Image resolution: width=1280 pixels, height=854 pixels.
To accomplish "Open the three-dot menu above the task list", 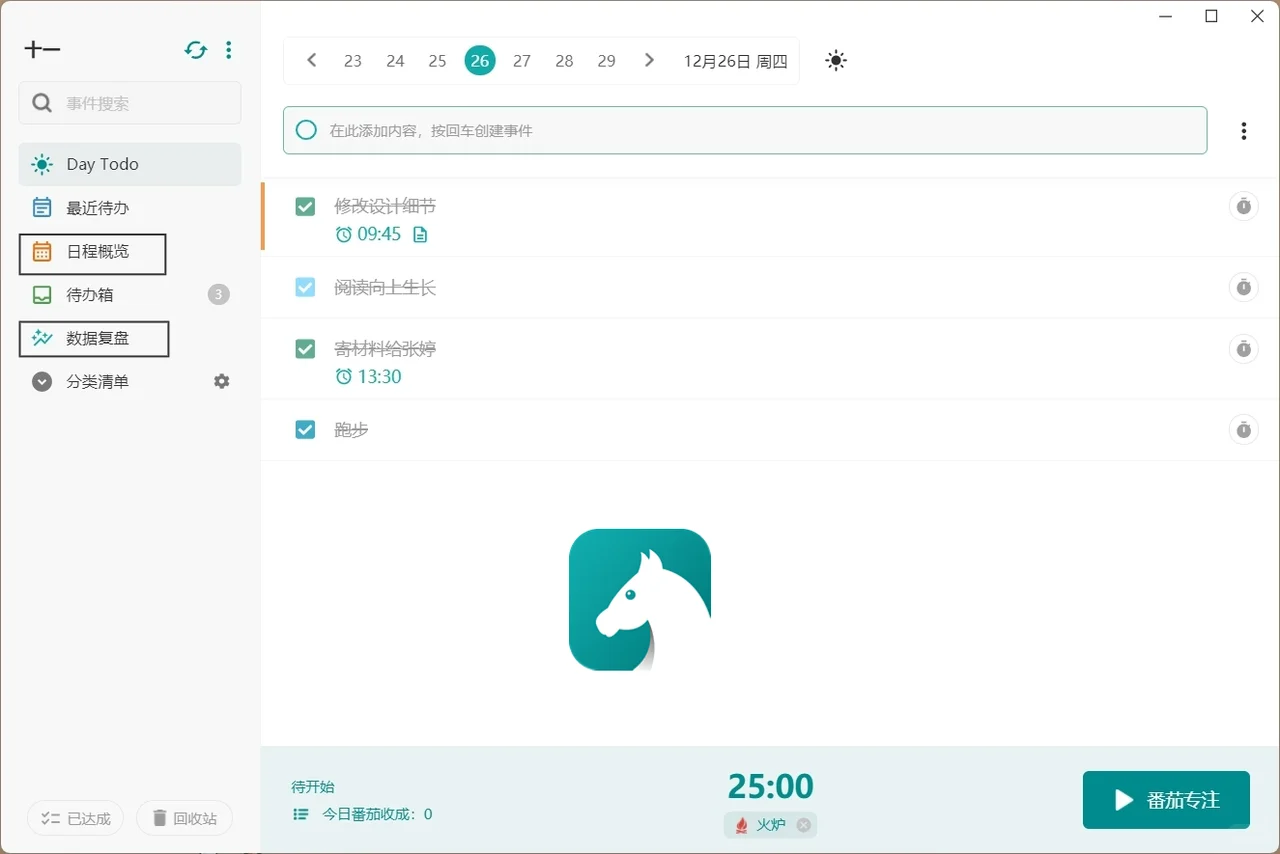I will [1243, 130].
